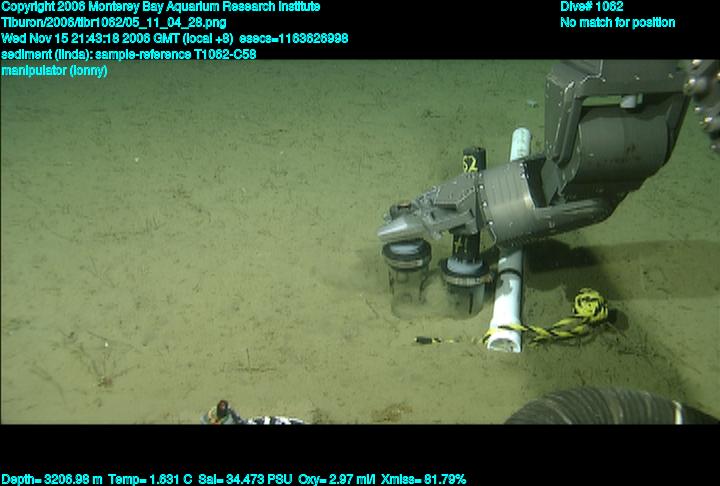
Task: Click the 'Oxy=' ml/l oxygen reading
Action: coord(337,479)
